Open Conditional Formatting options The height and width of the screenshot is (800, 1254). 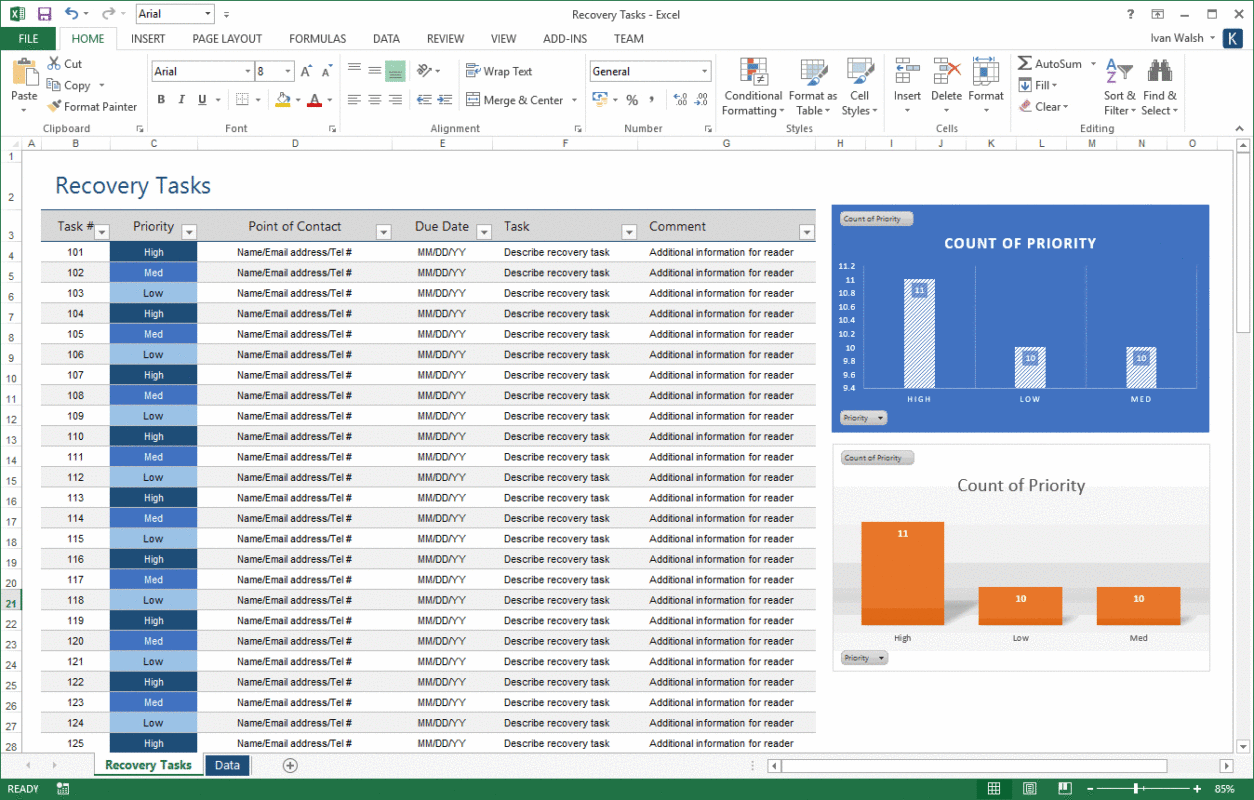point(752,87)
